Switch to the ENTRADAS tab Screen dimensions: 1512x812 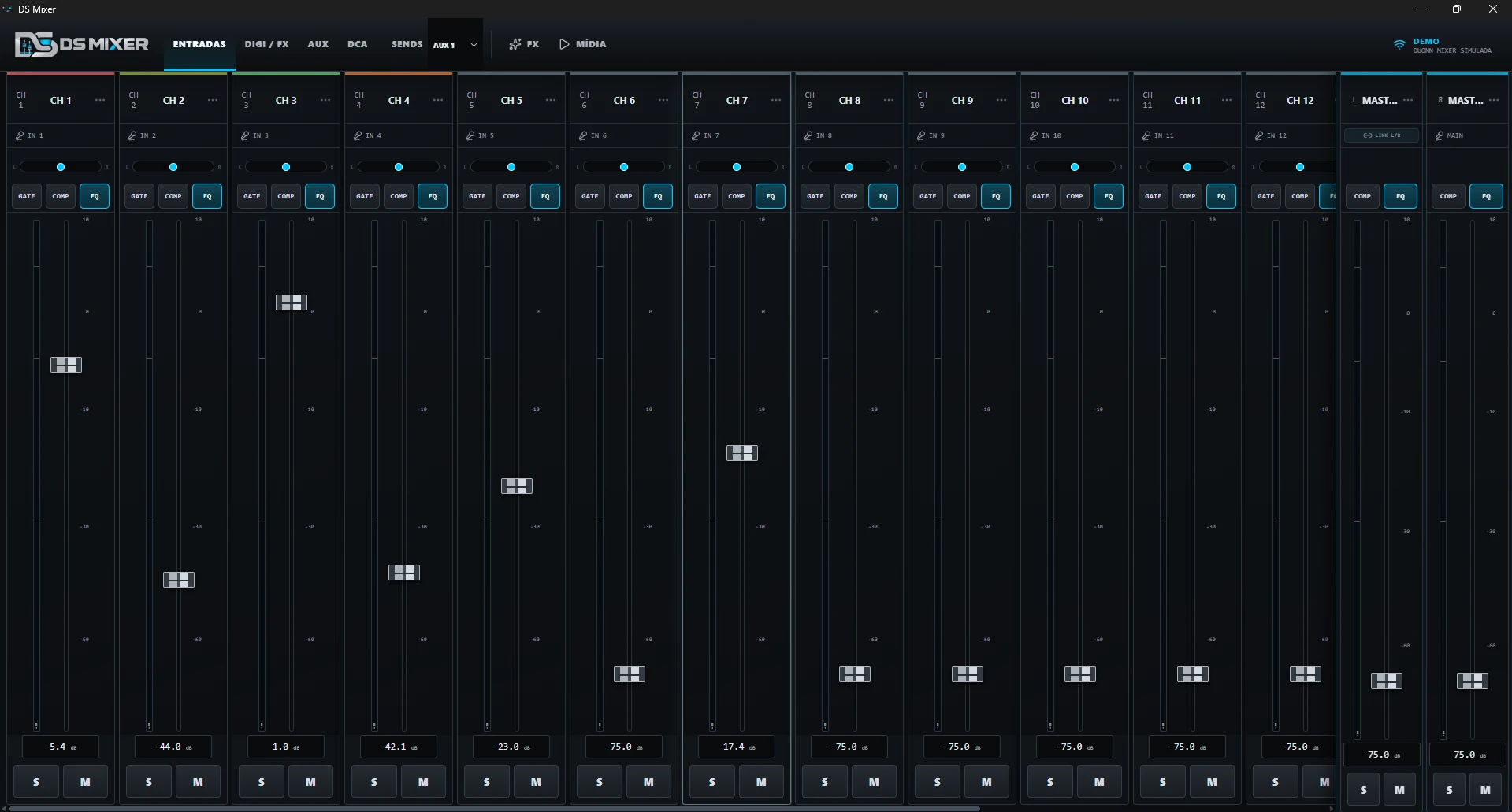click(x=199, y=44)
